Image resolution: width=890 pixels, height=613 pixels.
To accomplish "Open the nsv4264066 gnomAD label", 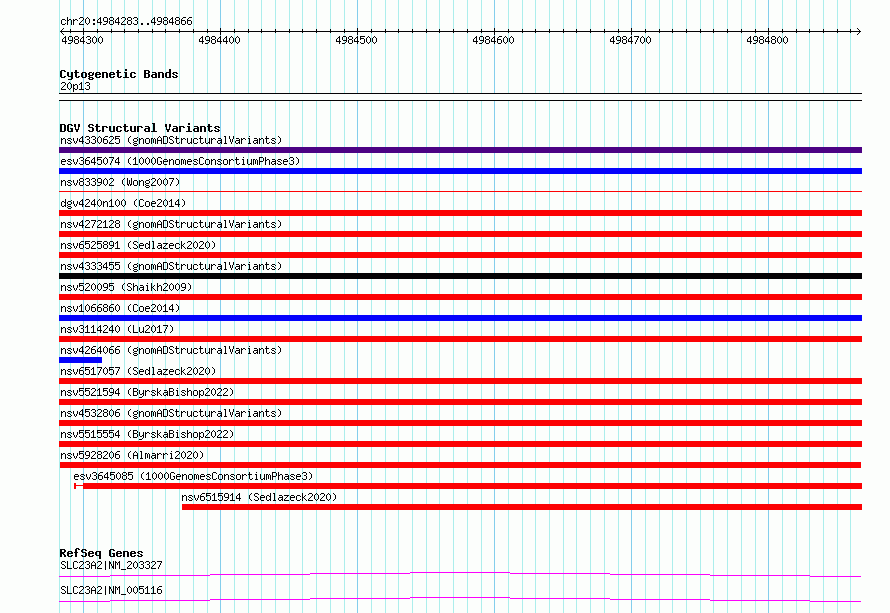I will tap(171, 350).
